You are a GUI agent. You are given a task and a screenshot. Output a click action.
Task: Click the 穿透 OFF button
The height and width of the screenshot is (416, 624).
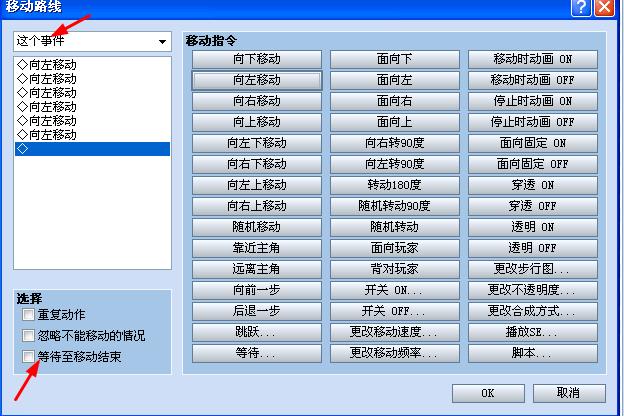[533, 206]
